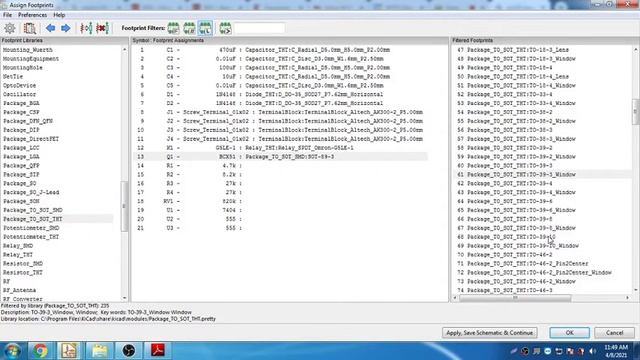Screen dimensions: 640x360
Task: Select Package_TO_SOT_THT library
Action: point(33,219)
